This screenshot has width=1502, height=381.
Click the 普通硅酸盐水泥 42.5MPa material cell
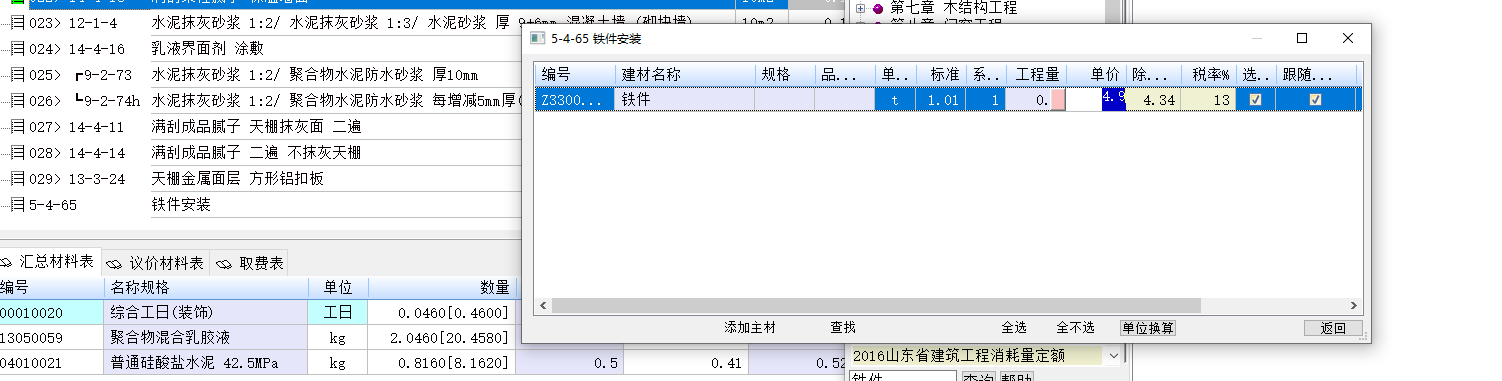[206, 362]
